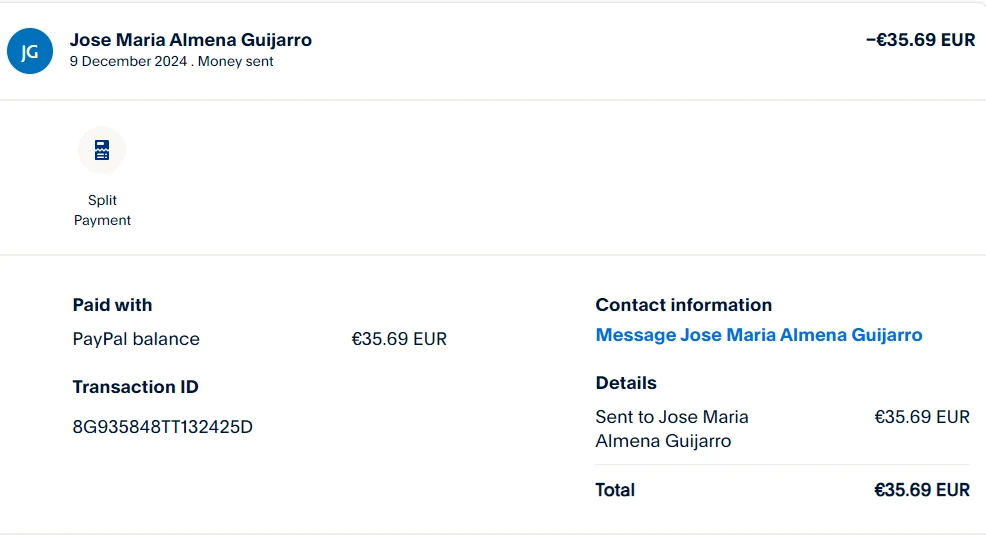986x536 pixels.
Task: Open message link to Jose Maria Almena Guijarro
Action: coord(758,335)
